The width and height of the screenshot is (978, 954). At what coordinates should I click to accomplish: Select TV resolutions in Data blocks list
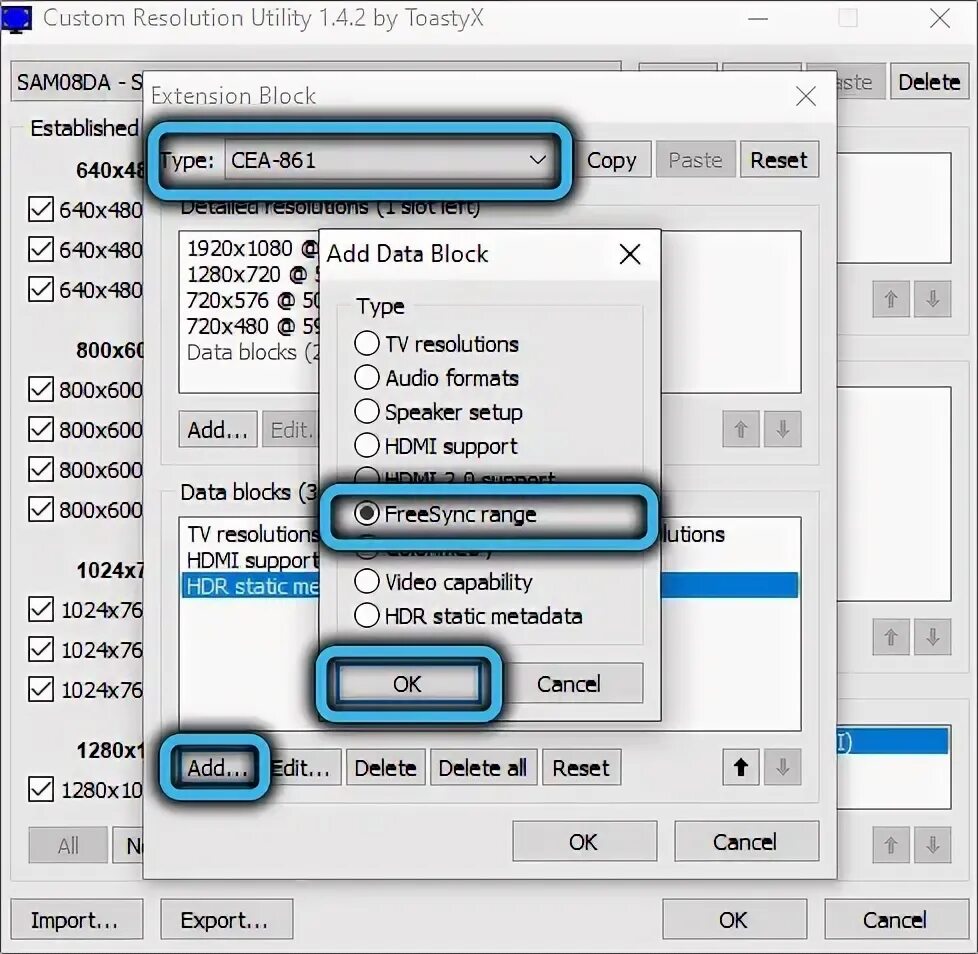tap(250, 534)
